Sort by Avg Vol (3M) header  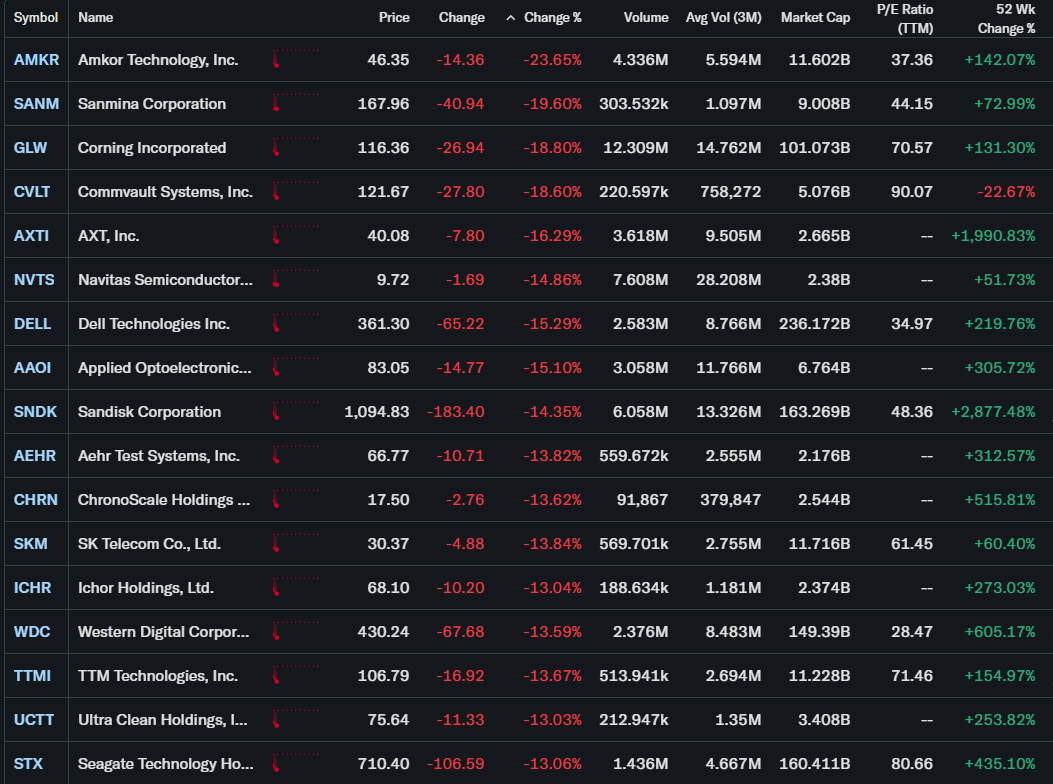click(723, 17)
